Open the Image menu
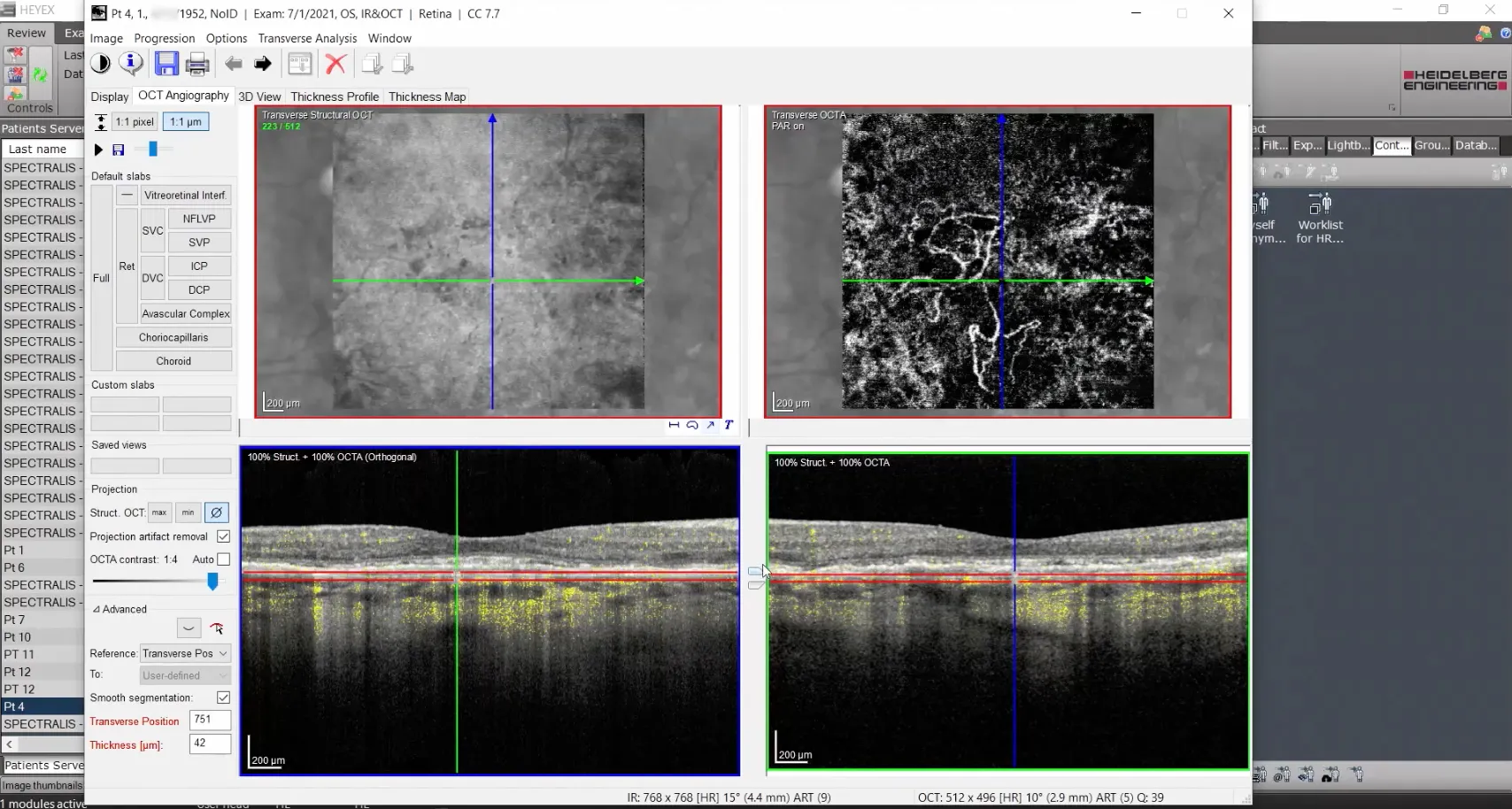 [106, 38]
